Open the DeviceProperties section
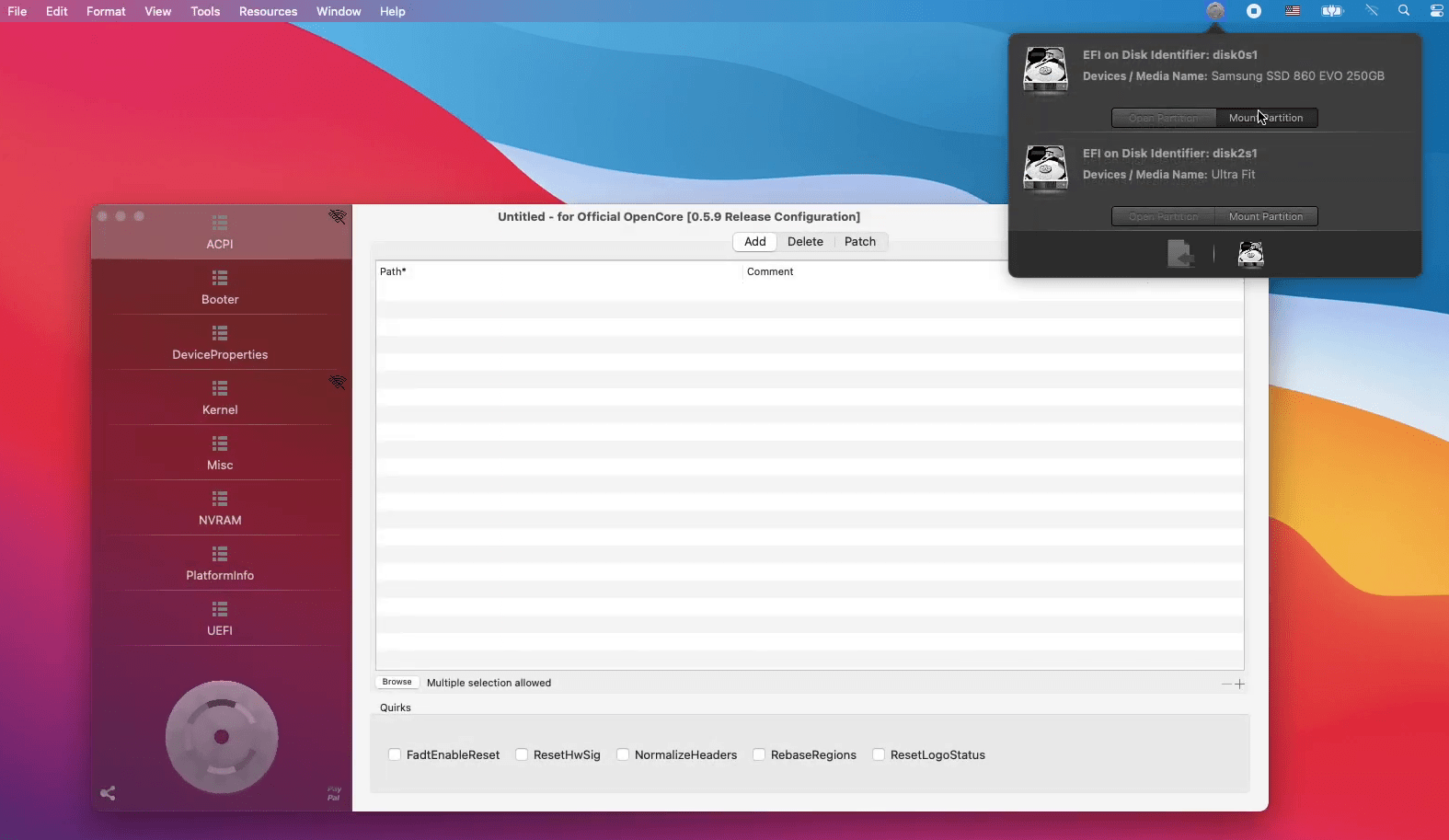 [x=220, y=342]
